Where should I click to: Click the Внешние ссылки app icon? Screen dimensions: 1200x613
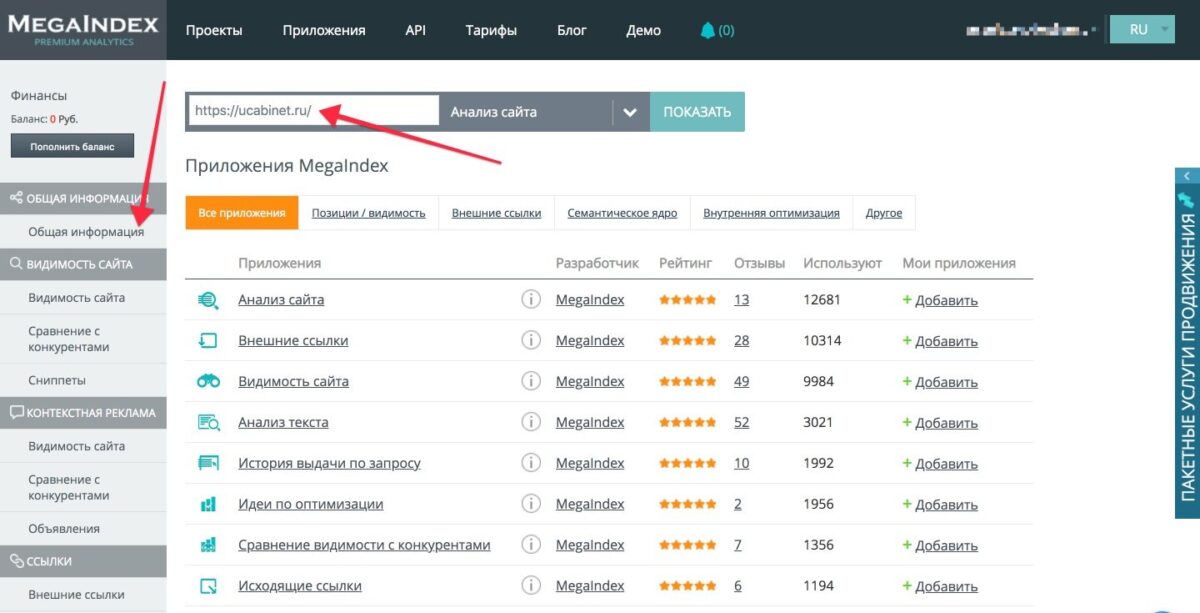pos(208,340)
